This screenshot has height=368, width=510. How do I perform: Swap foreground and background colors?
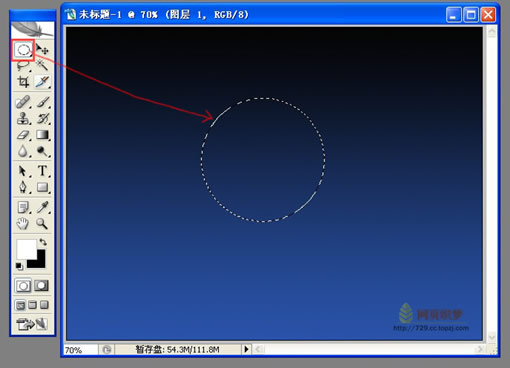coord(43,242)
